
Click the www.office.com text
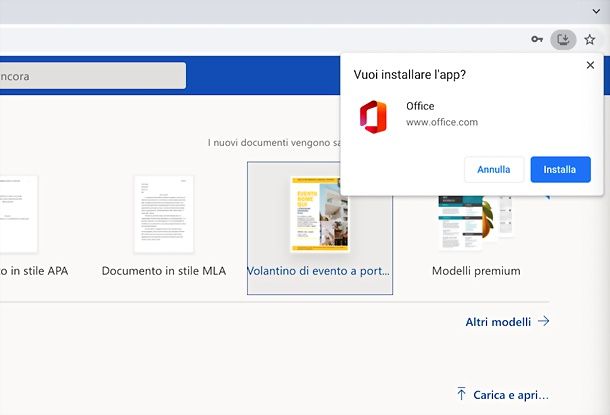tap(442, 122)
